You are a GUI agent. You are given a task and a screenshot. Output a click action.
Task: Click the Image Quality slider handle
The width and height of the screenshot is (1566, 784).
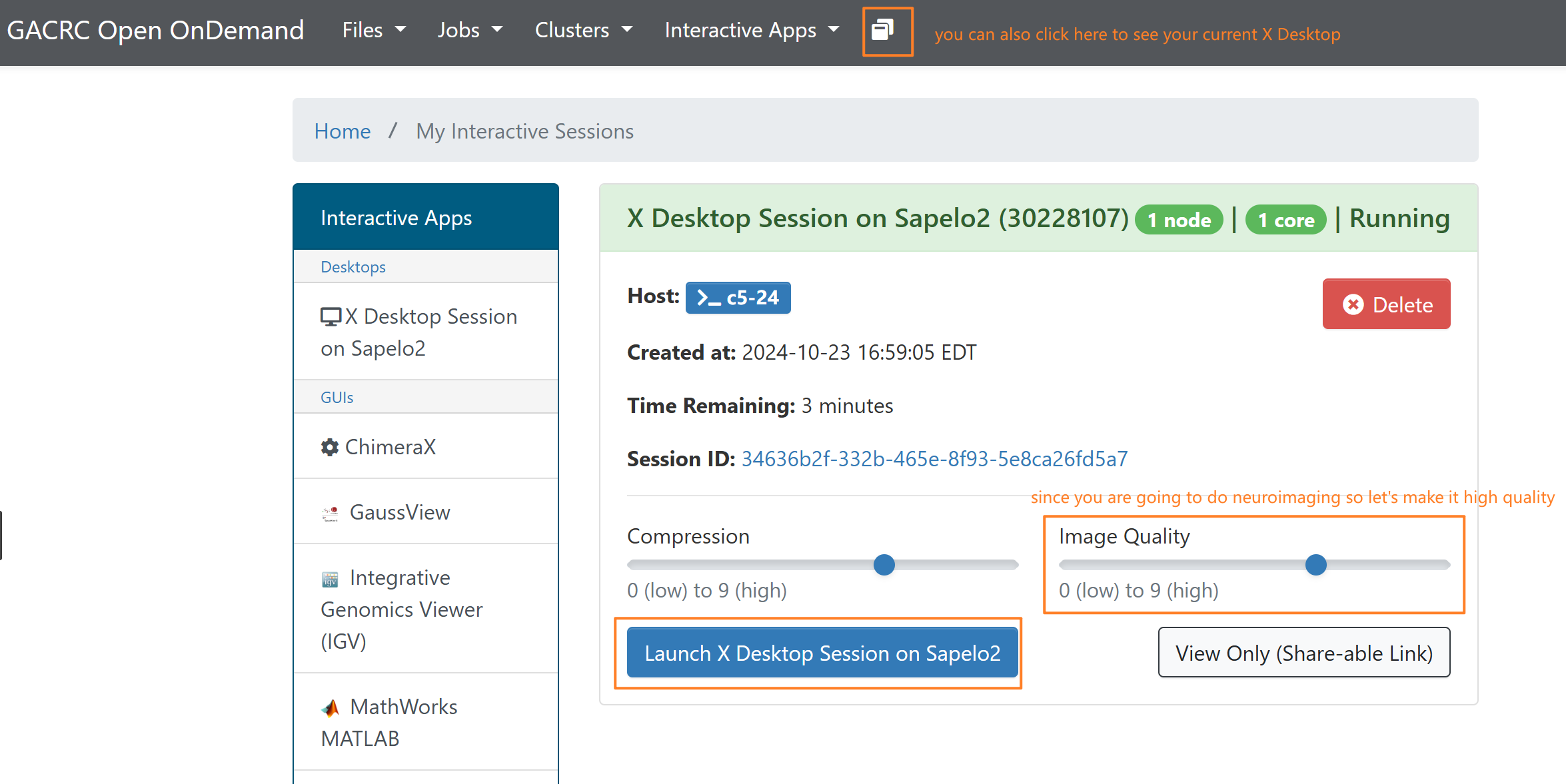point(1315,565)
